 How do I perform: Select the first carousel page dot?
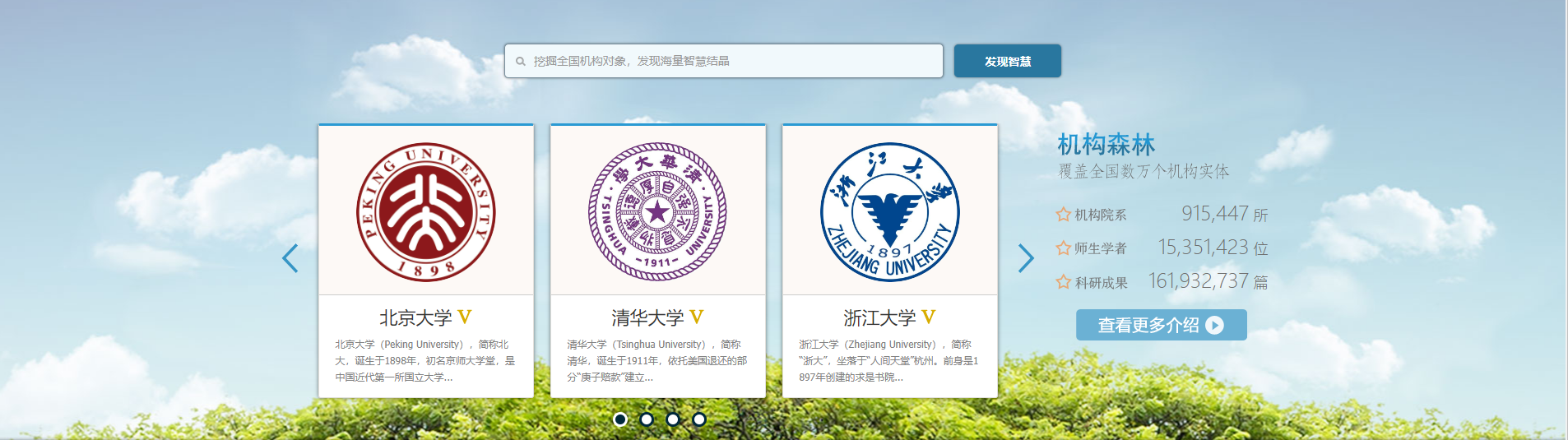pos(620,419)
